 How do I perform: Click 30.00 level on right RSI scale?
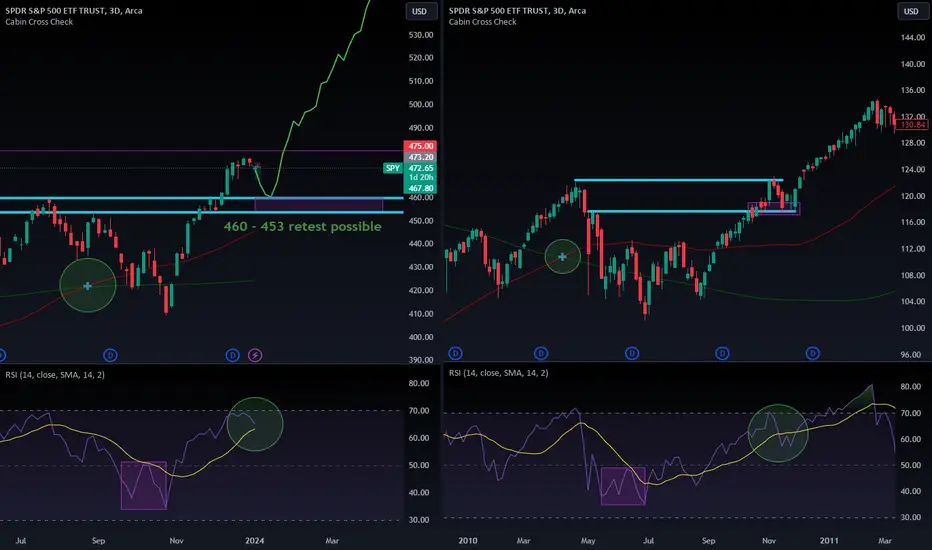tap(911, 517)
